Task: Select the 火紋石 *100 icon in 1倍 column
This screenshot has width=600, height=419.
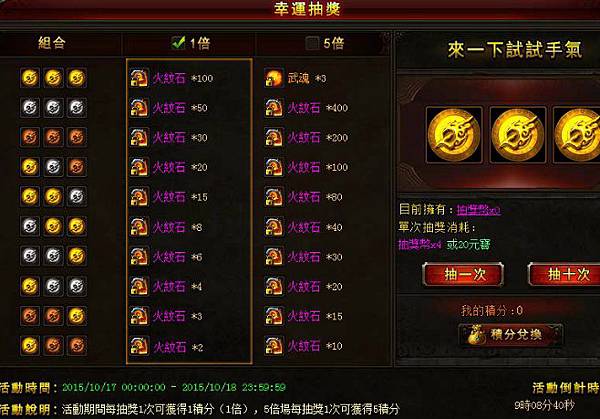Action: (x=139, y=78)
